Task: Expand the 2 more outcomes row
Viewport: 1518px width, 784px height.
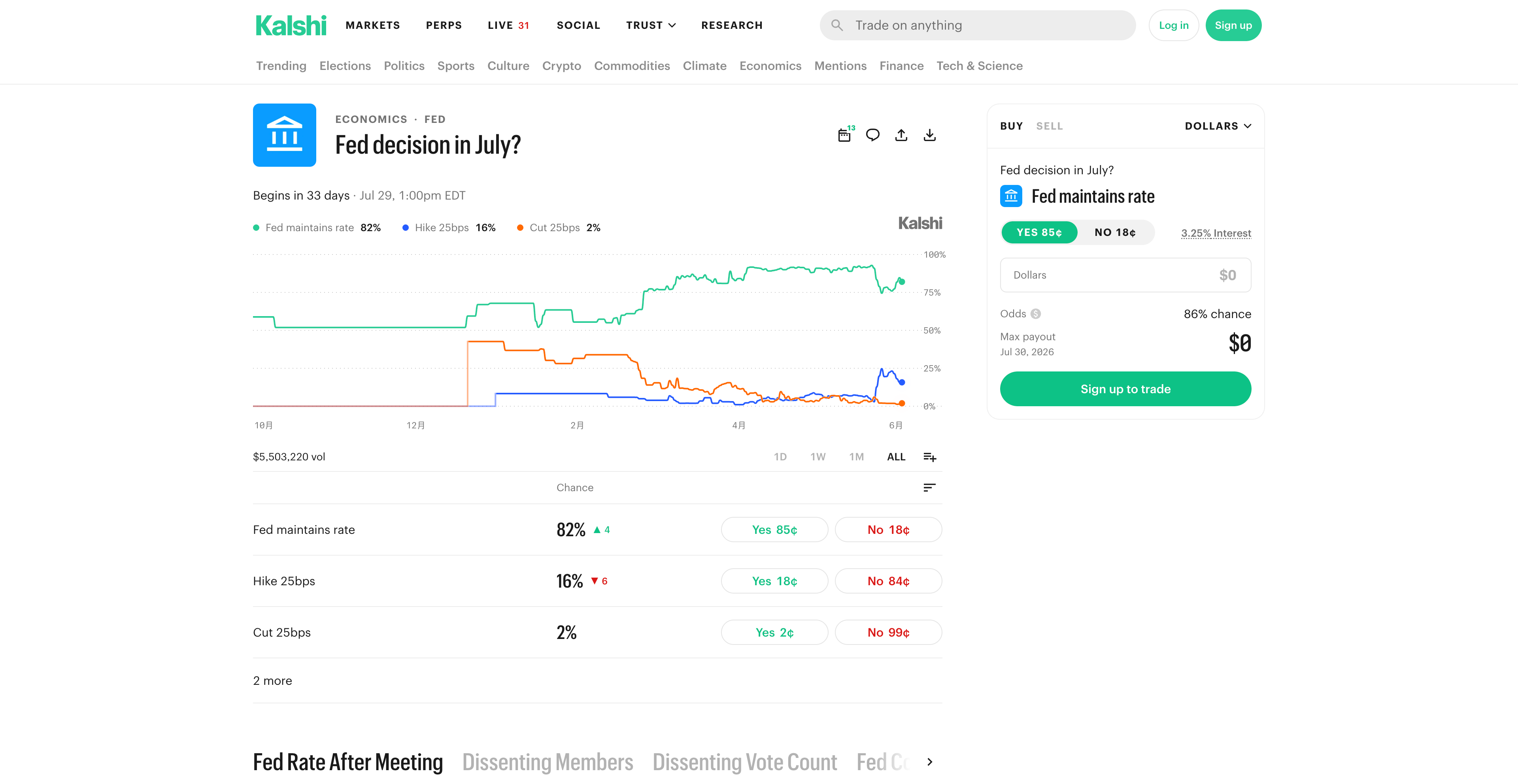Action: 272,681
